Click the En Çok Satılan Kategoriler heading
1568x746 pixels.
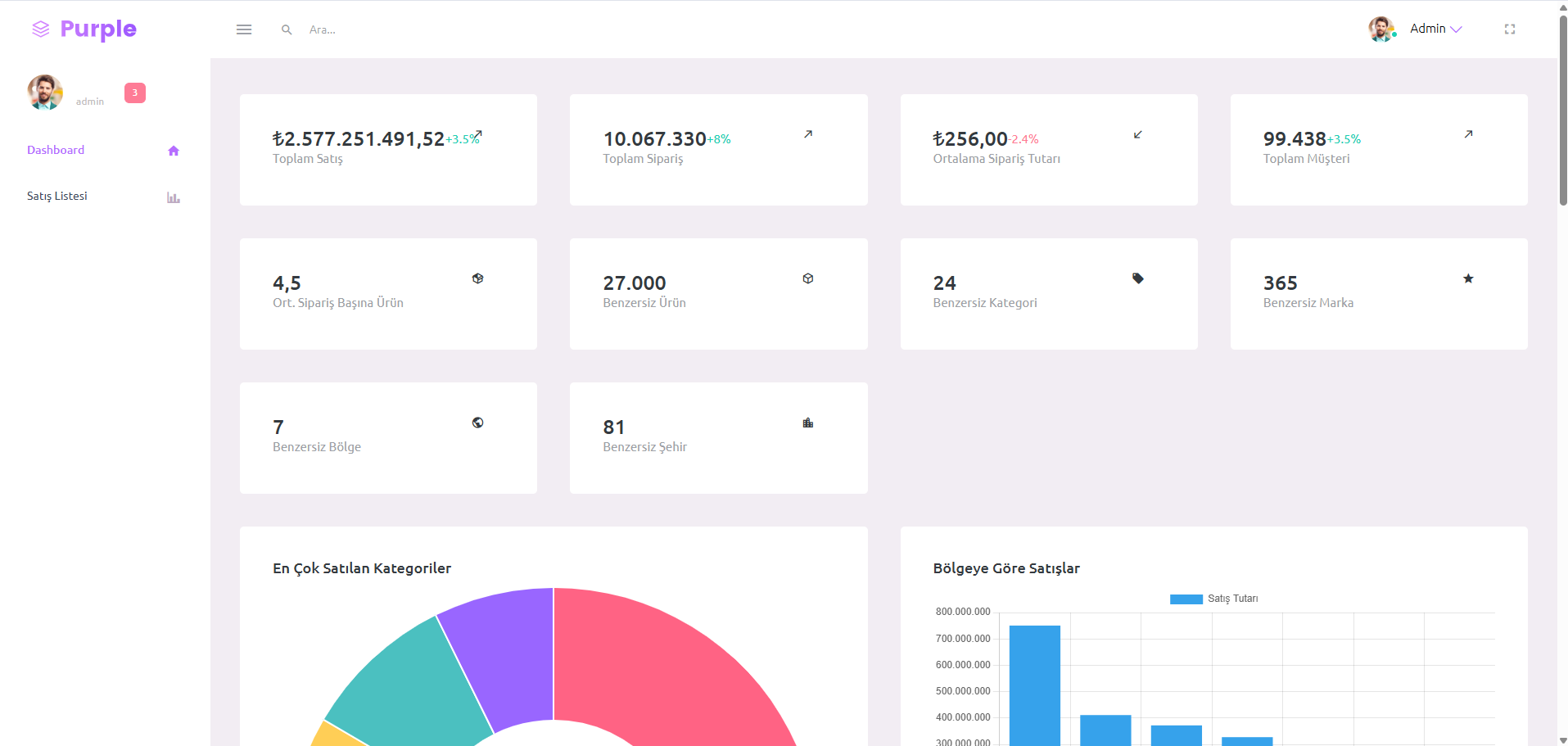pos(362,568)
